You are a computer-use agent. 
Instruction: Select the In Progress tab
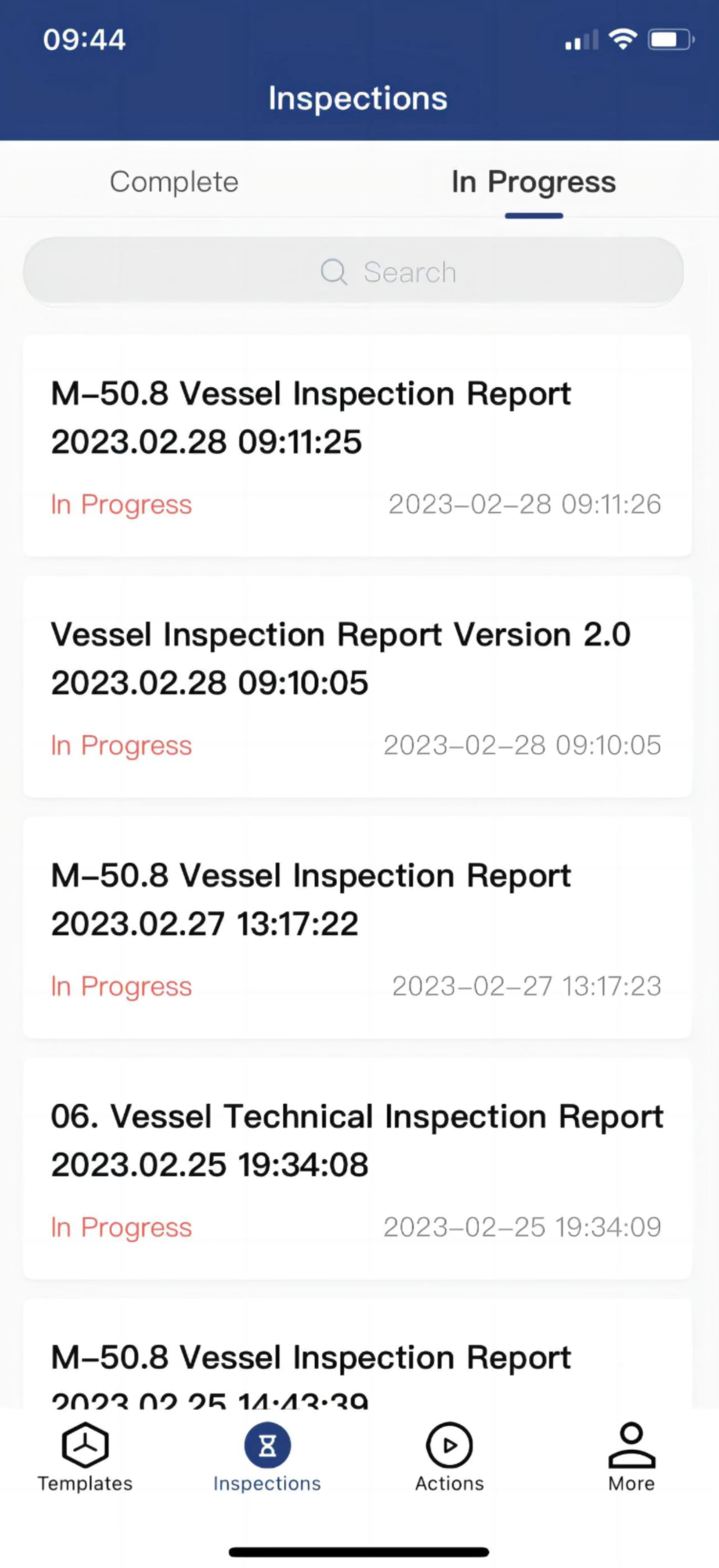[533, 181]
